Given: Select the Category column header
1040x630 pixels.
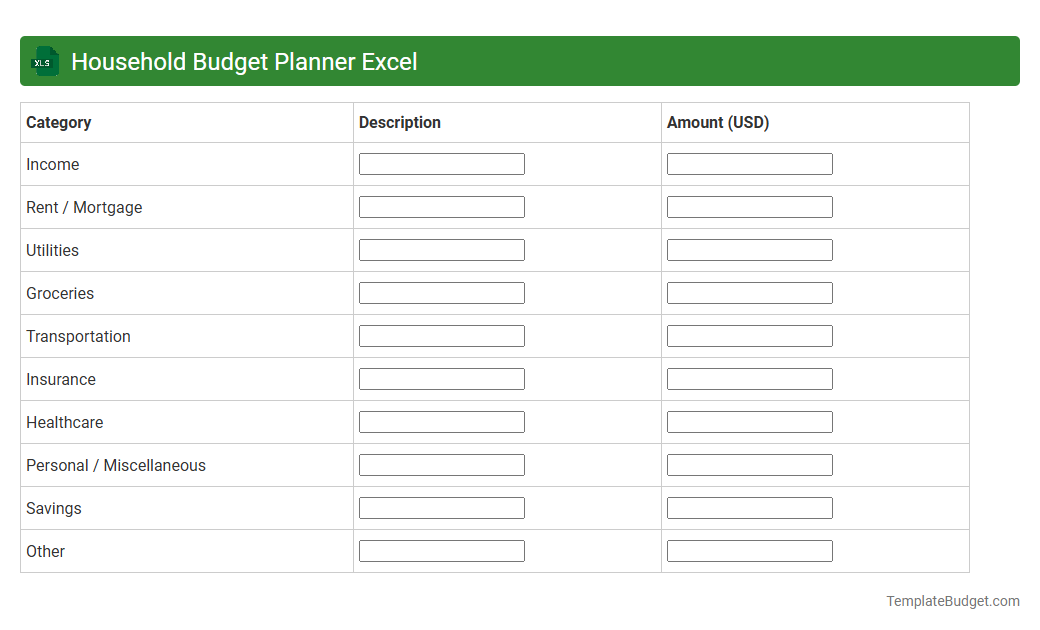Looking at the screenshot, I should click(x=59, y=122).
